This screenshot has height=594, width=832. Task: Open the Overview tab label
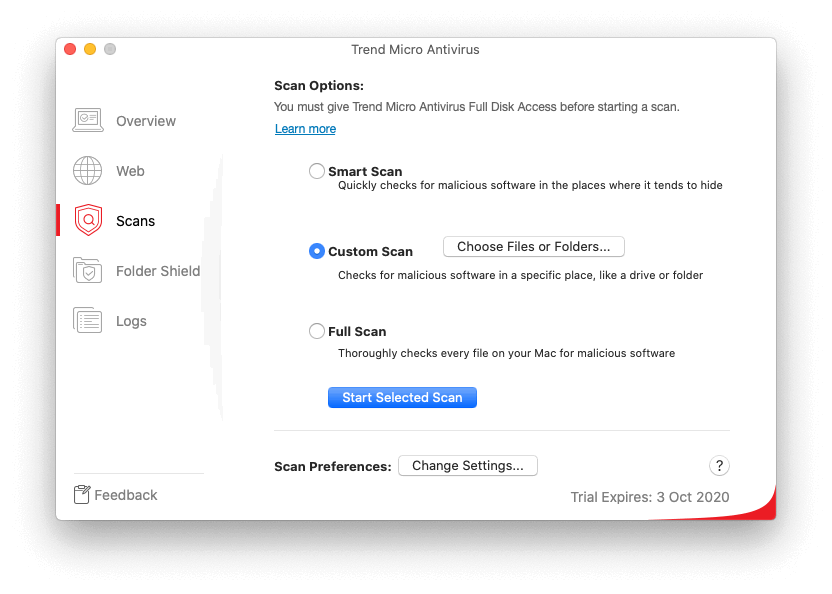click(x=146, y=121)
